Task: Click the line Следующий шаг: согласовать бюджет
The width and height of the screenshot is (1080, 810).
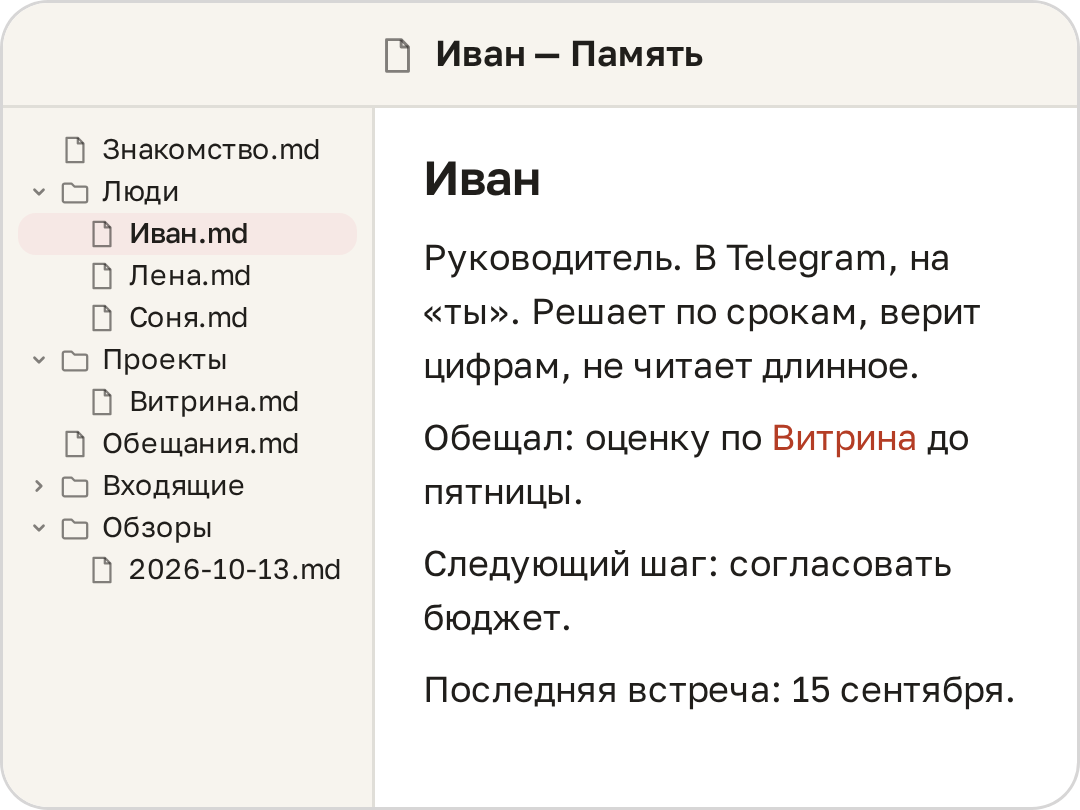Action: point(687,591)
